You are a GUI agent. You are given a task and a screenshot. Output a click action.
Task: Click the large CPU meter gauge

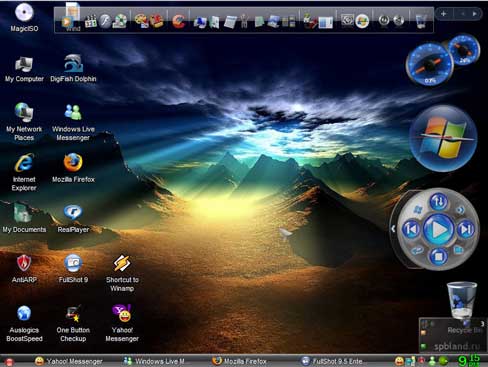click(430, 64)
